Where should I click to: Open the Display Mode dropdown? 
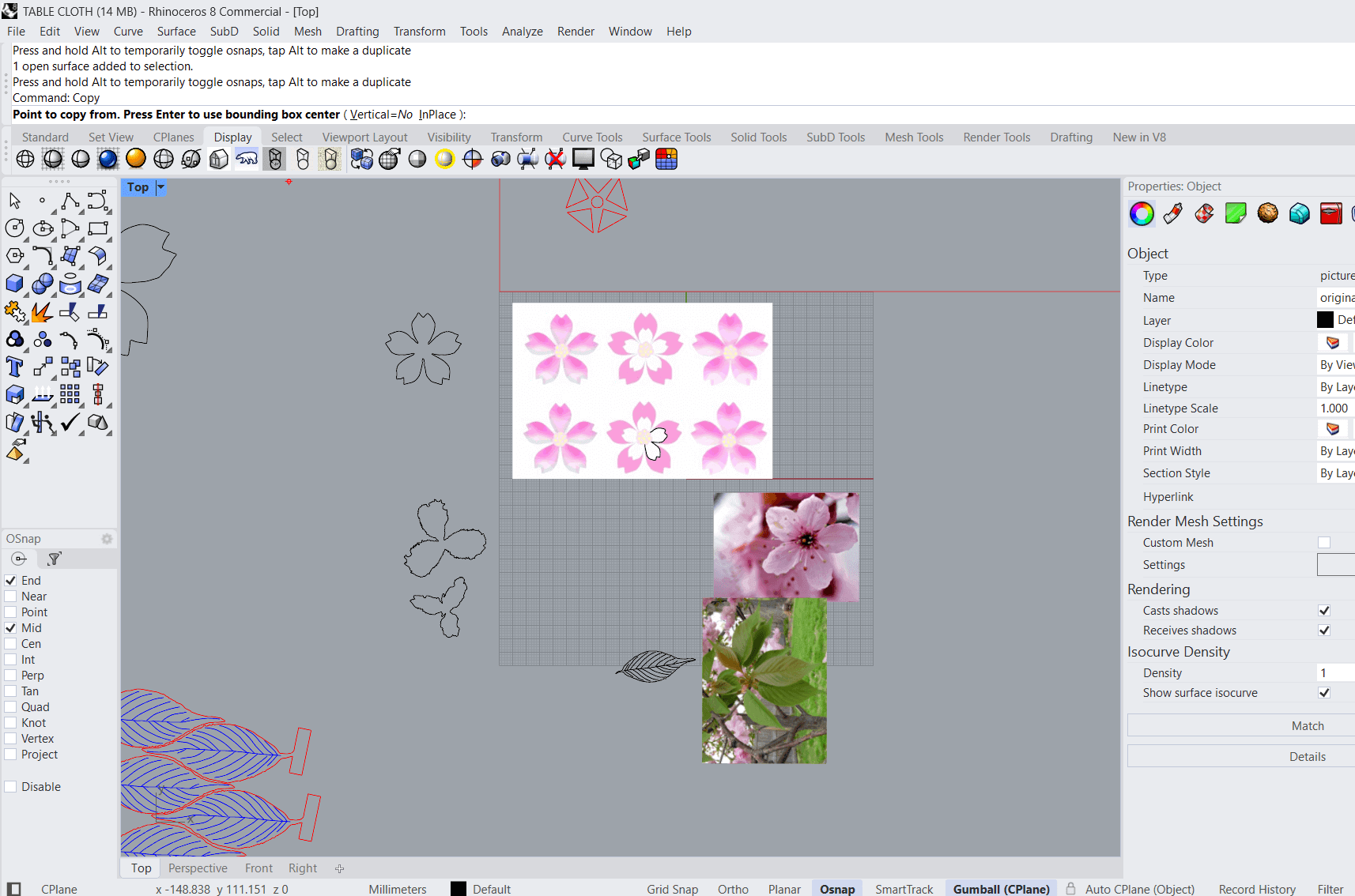pyautogui.click(x=1336, y=365)
